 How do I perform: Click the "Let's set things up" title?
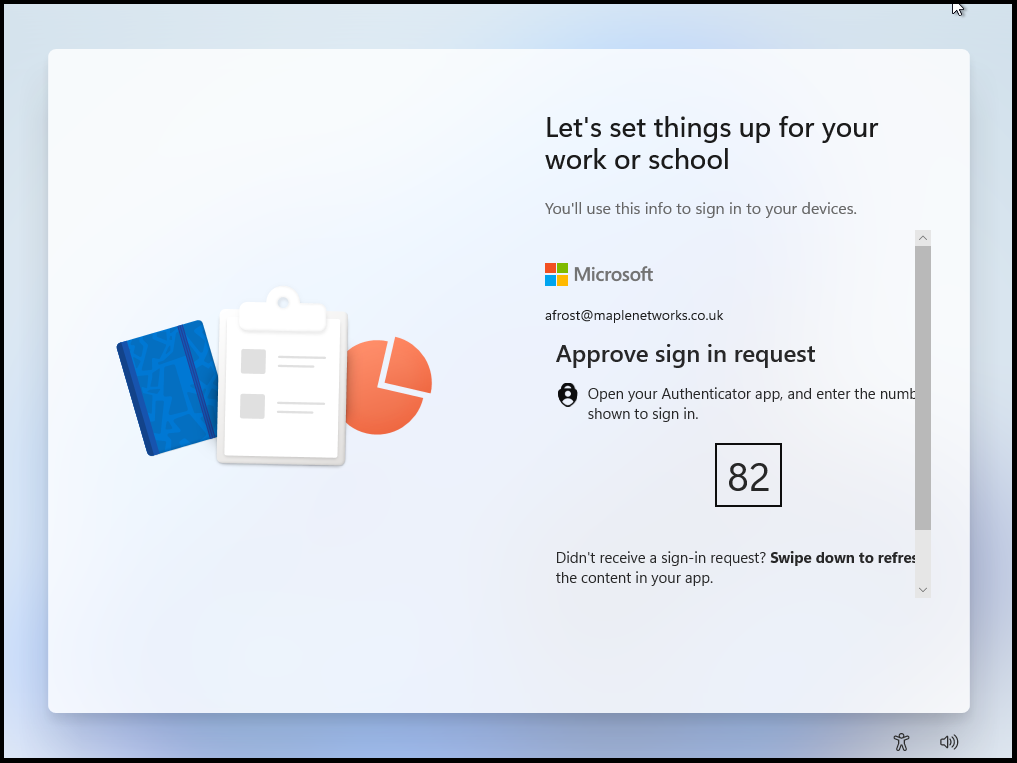711,143
